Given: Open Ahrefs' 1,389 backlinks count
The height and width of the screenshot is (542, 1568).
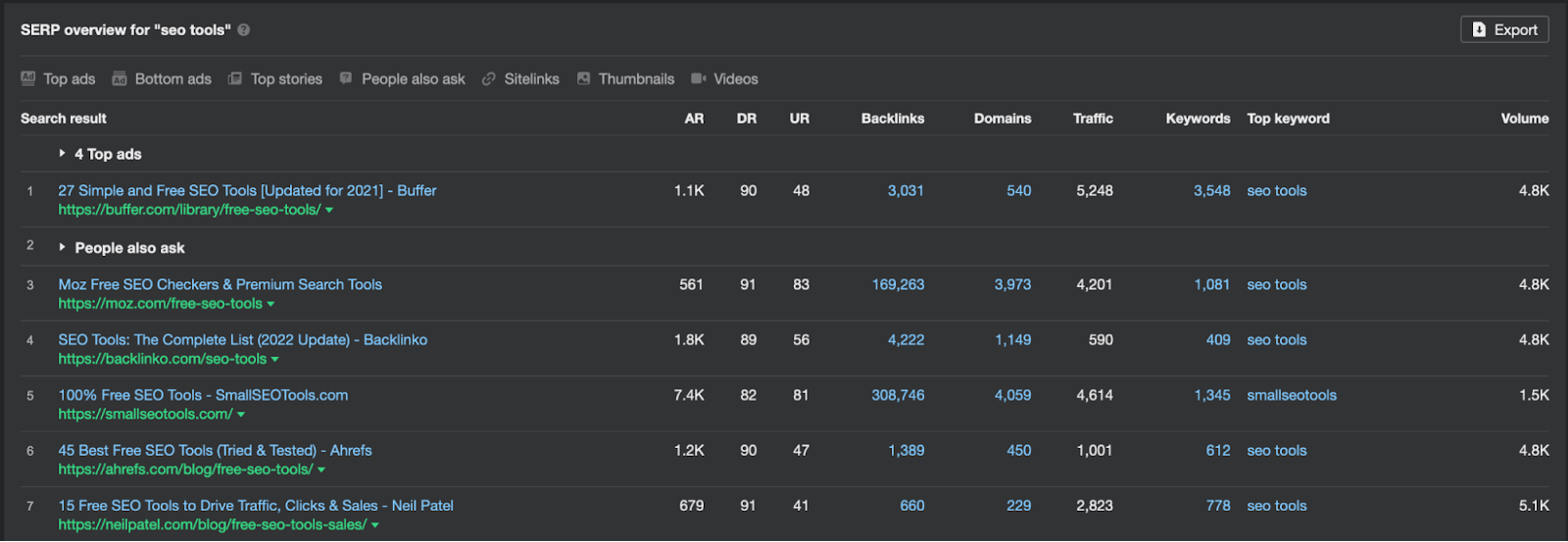Looking at the screenshot, I should (906, 451).
